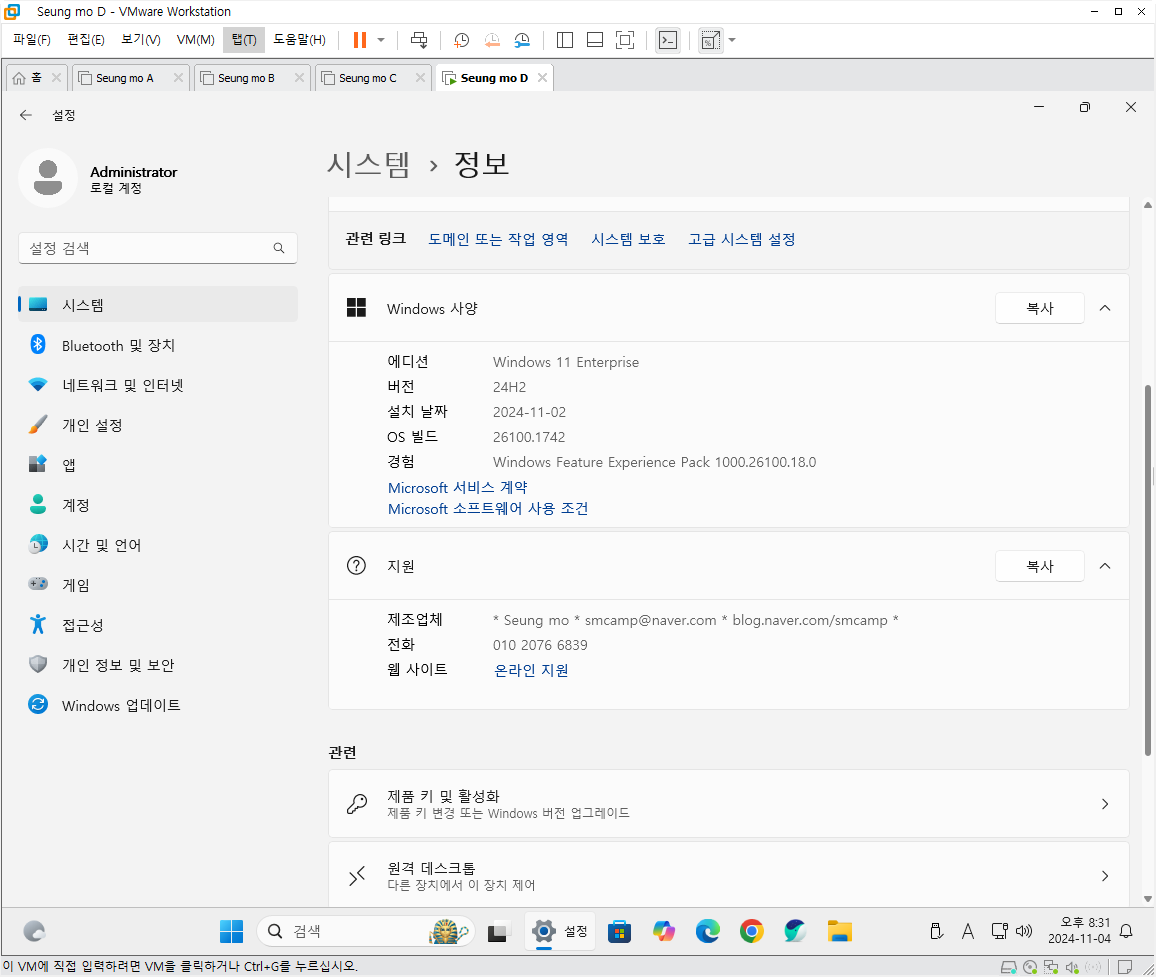This screenshot has height=977, width=1156.
Task: Open 도메인 또는 작업 영역 link
Action: (498, 239)
